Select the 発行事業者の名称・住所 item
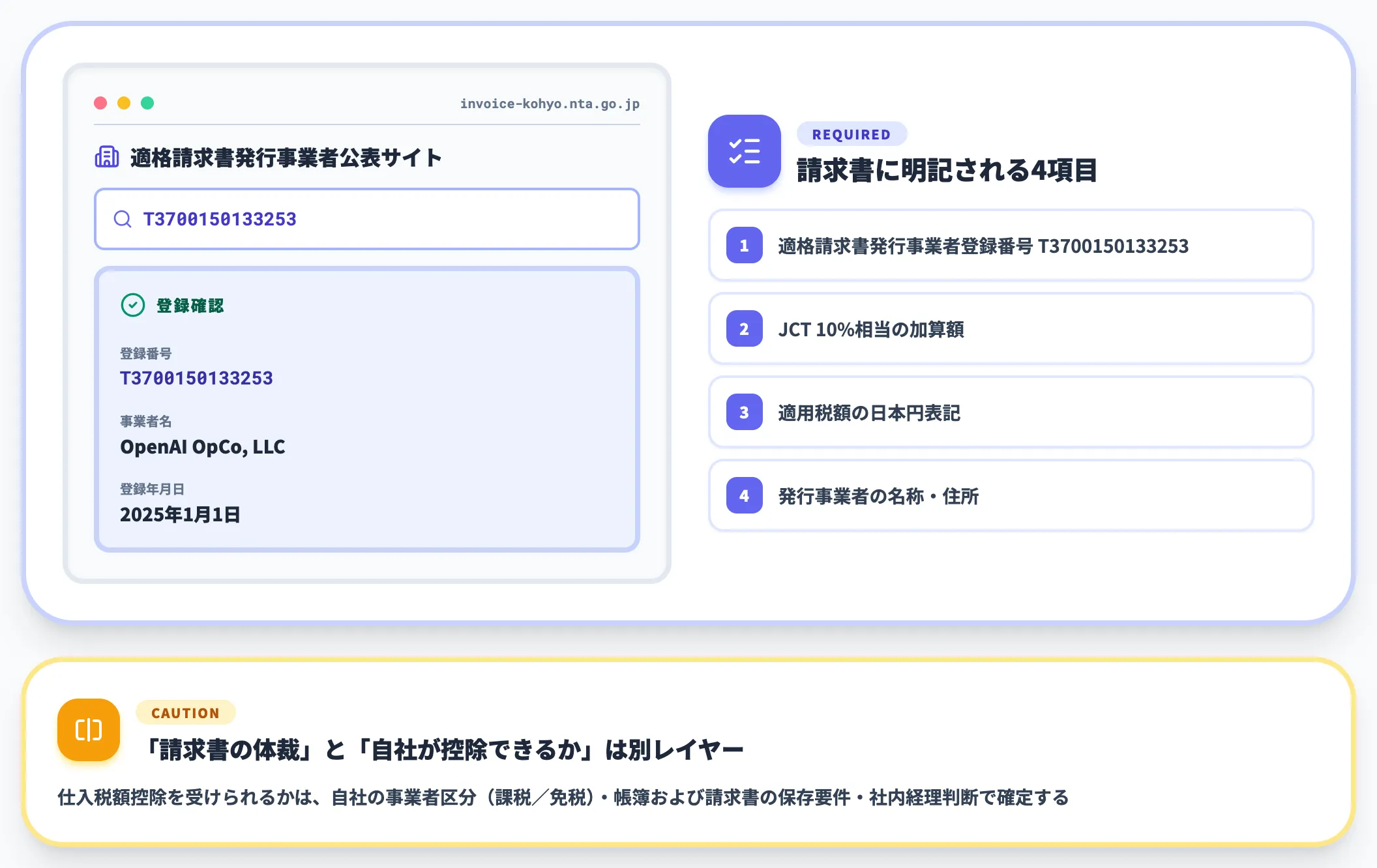1377x868 pixels. click(x=1011, y=495)
